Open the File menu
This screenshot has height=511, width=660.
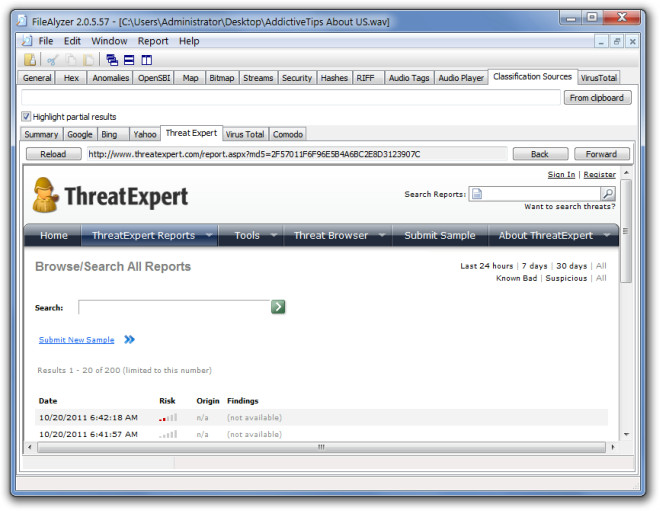[x=46, y=41]
